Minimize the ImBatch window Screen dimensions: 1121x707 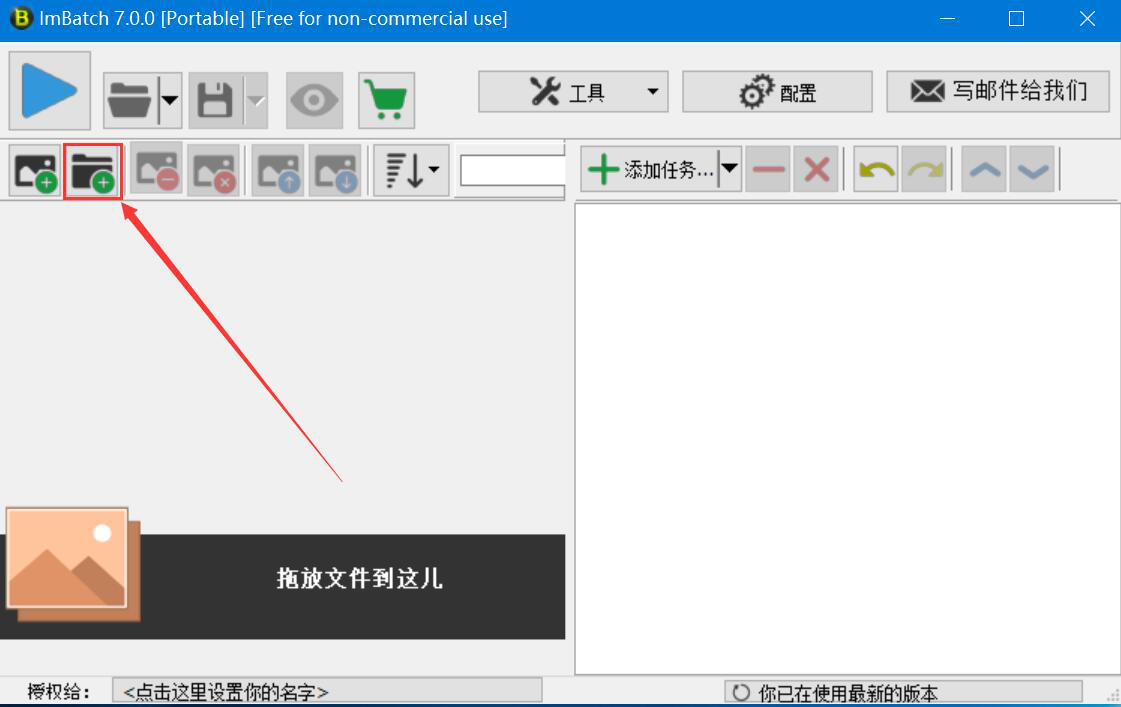click(x=947, y=19)
